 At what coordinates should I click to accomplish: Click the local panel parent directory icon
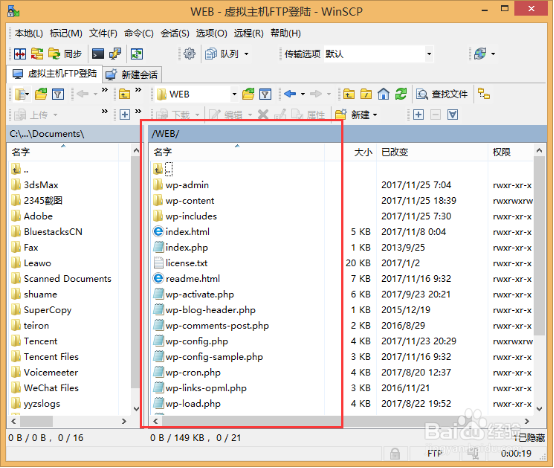(124, 94)
